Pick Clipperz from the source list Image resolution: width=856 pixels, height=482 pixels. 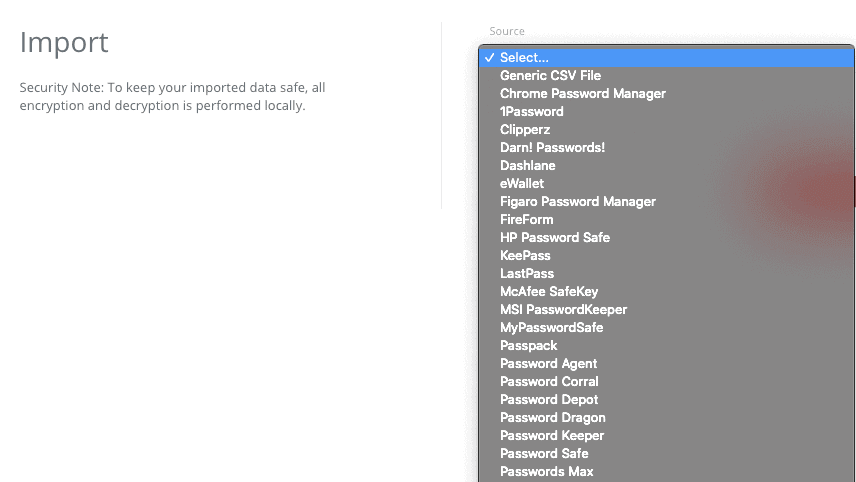(x=666, y=129)
